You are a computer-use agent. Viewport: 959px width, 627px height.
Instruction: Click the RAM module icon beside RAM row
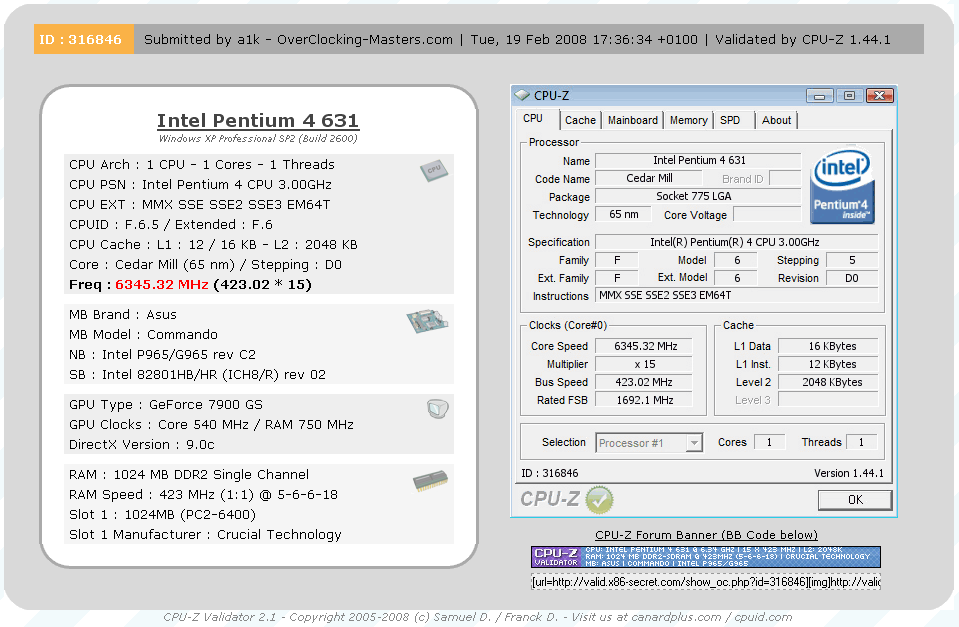(431, 481)
